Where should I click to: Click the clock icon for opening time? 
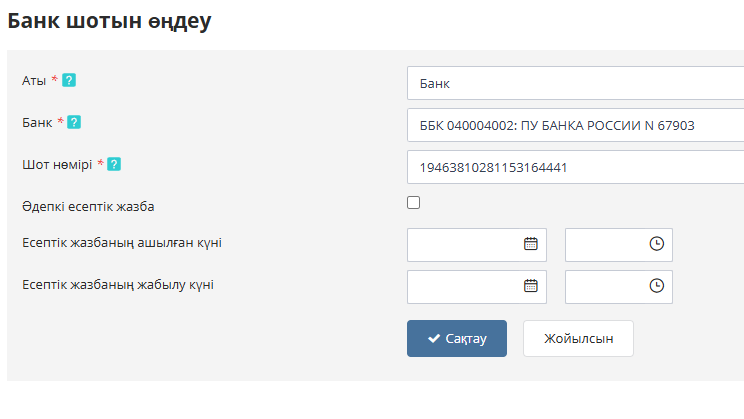click(x=656, y=243)
